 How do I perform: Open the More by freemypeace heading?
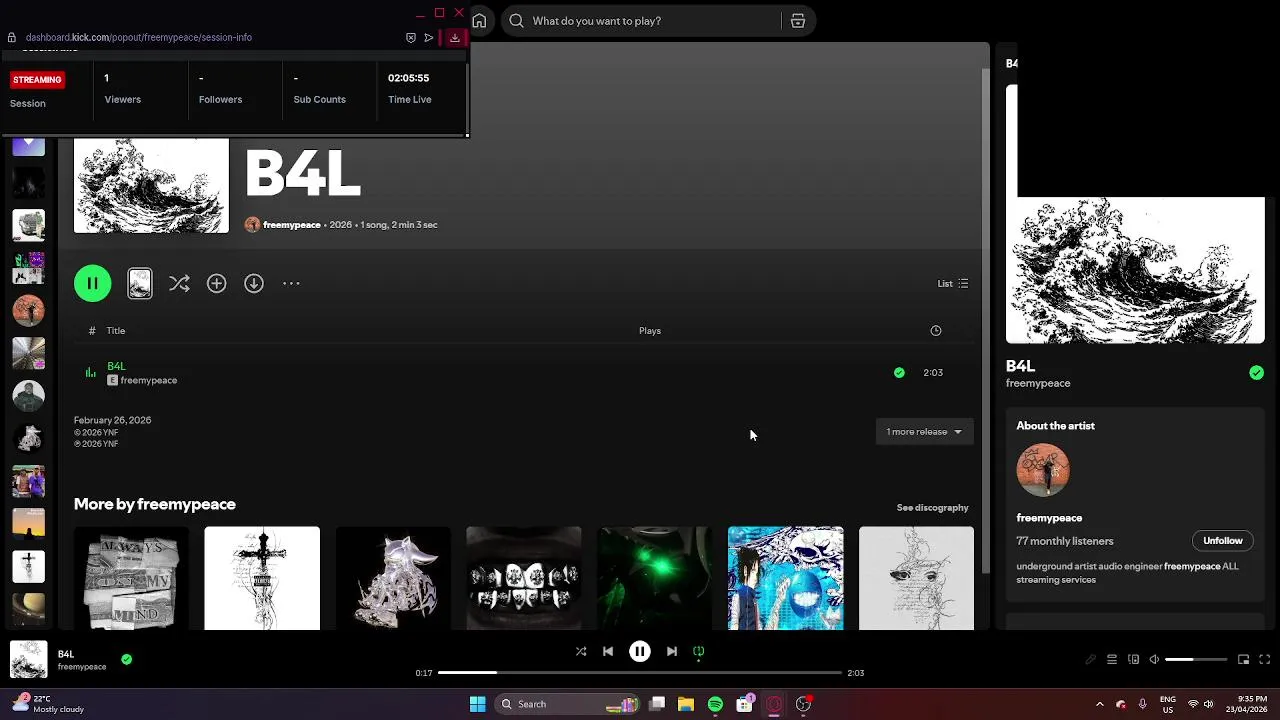155,505
